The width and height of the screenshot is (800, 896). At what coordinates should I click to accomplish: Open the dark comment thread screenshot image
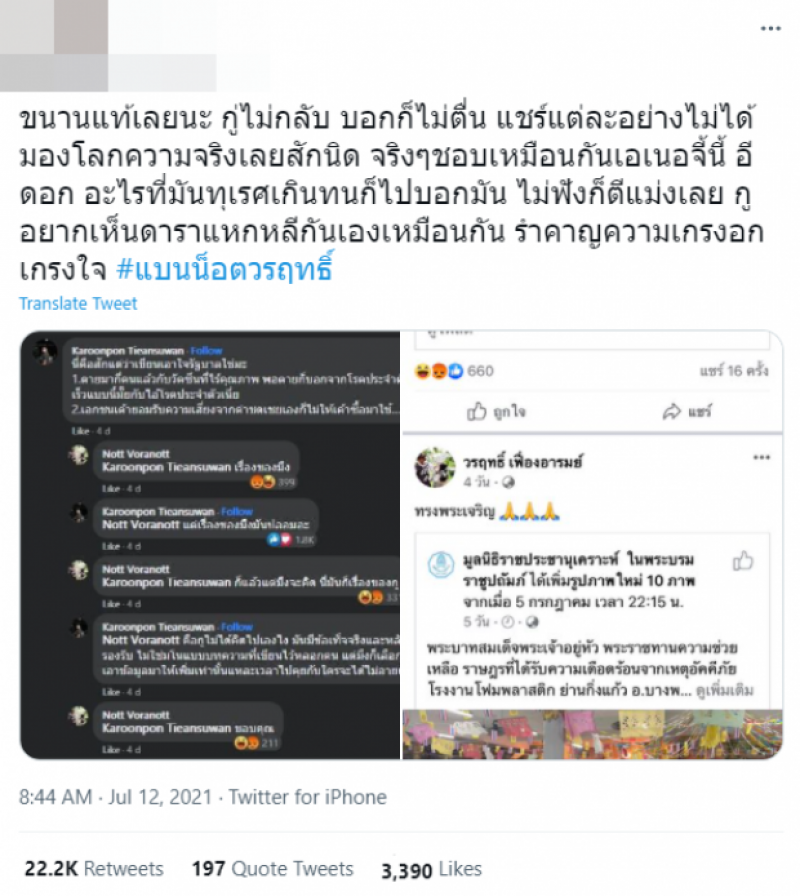click(210, 545)
